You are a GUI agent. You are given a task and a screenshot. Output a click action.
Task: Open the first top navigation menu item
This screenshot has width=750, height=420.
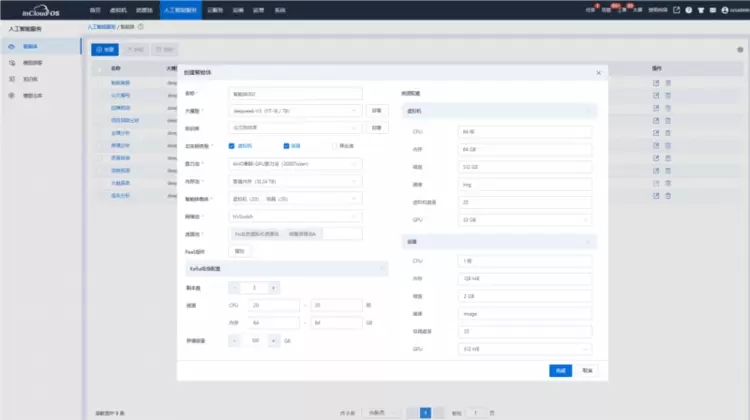tap(95, 10)
